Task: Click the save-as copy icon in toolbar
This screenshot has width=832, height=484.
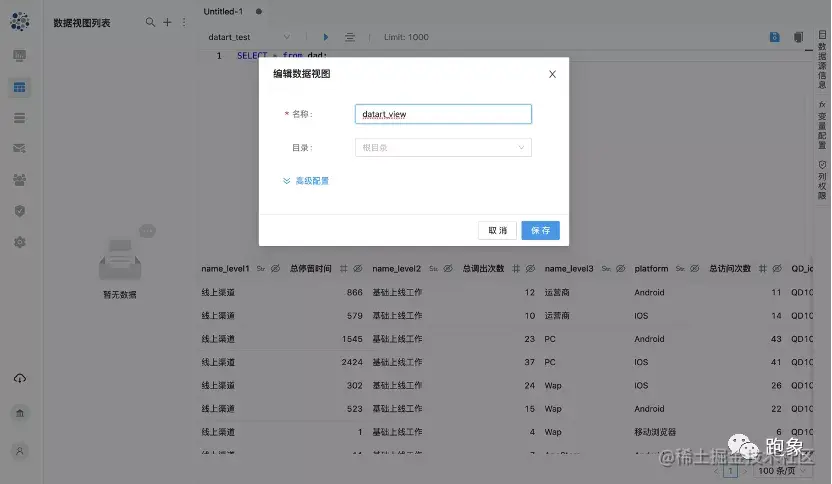Action: [x=798, y=37]
